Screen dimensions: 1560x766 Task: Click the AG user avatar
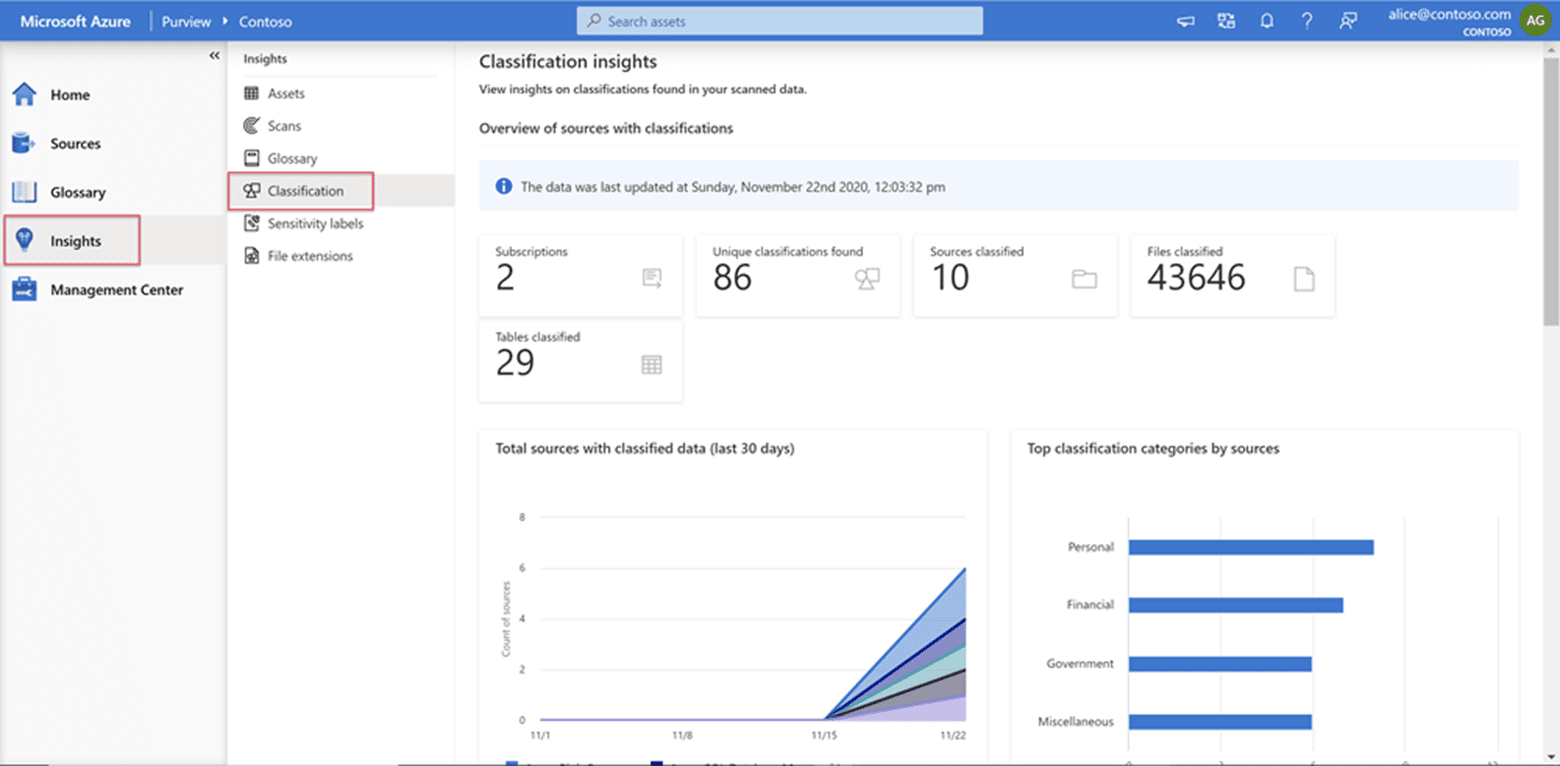pos(1535,20)
